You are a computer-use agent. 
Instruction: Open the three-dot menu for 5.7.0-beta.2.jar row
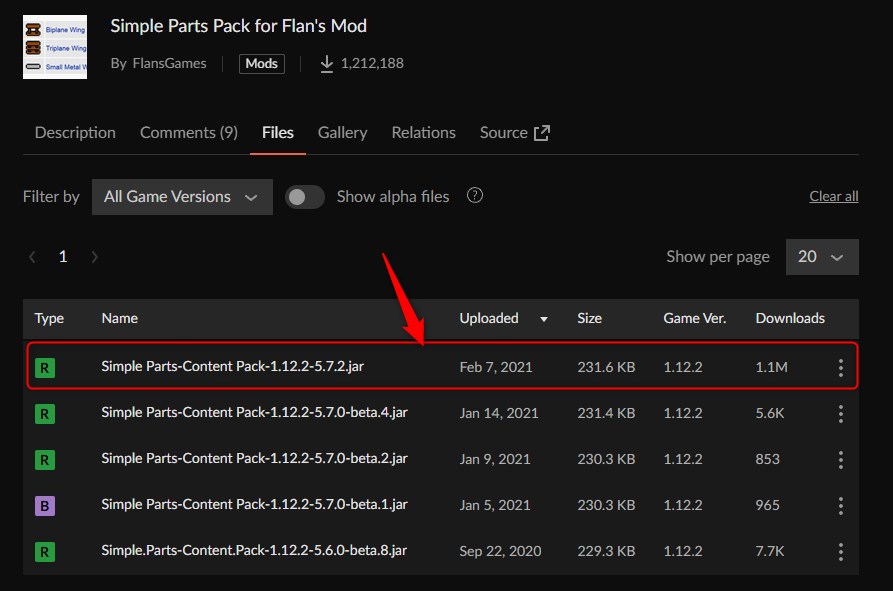pos(841,459)
